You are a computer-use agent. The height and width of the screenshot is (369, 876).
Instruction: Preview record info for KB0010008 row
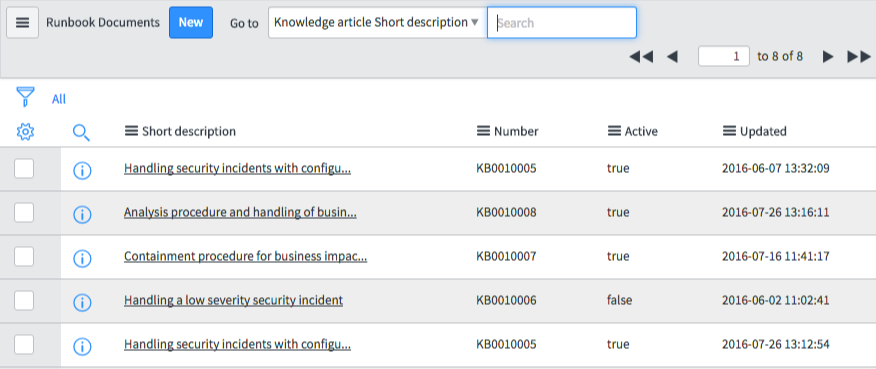pos(82,215)
